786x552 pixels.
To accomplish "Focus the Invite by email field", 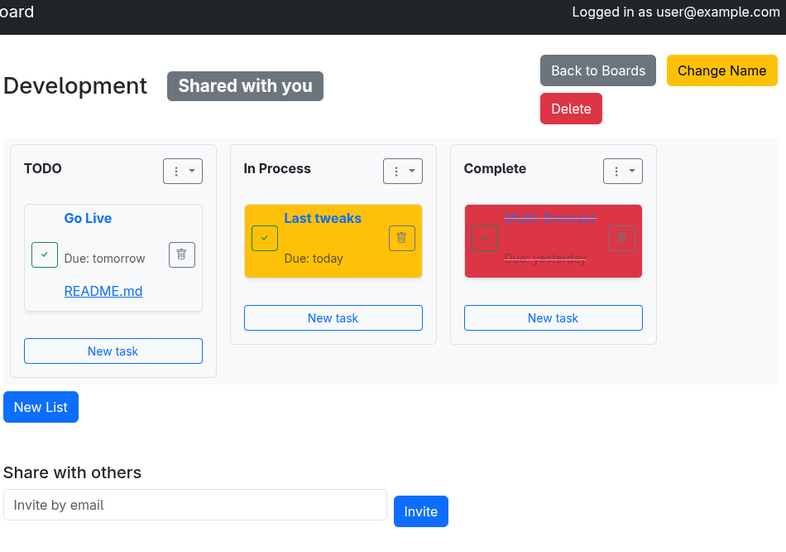I will (195, 505).
